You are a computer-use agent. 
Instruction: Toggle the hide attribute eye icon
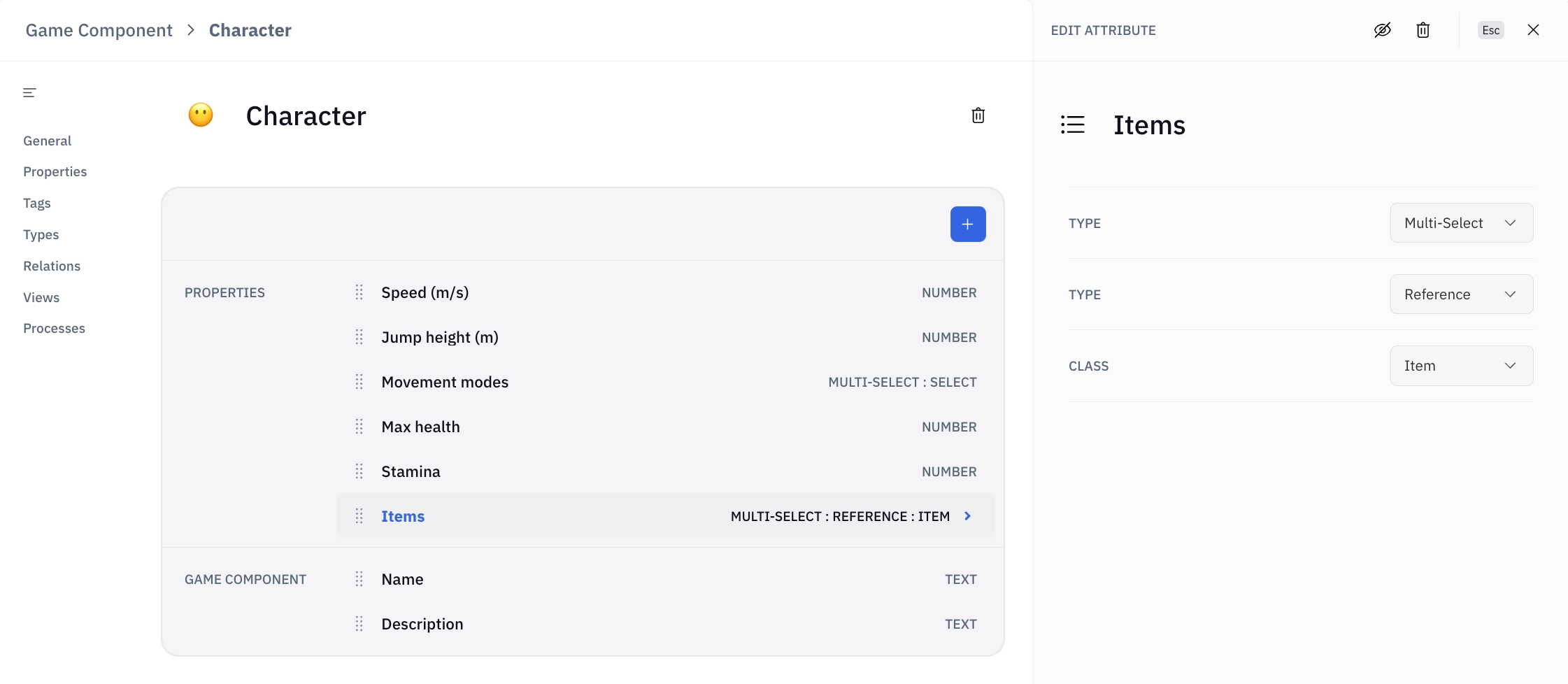tap(1382, 30)
